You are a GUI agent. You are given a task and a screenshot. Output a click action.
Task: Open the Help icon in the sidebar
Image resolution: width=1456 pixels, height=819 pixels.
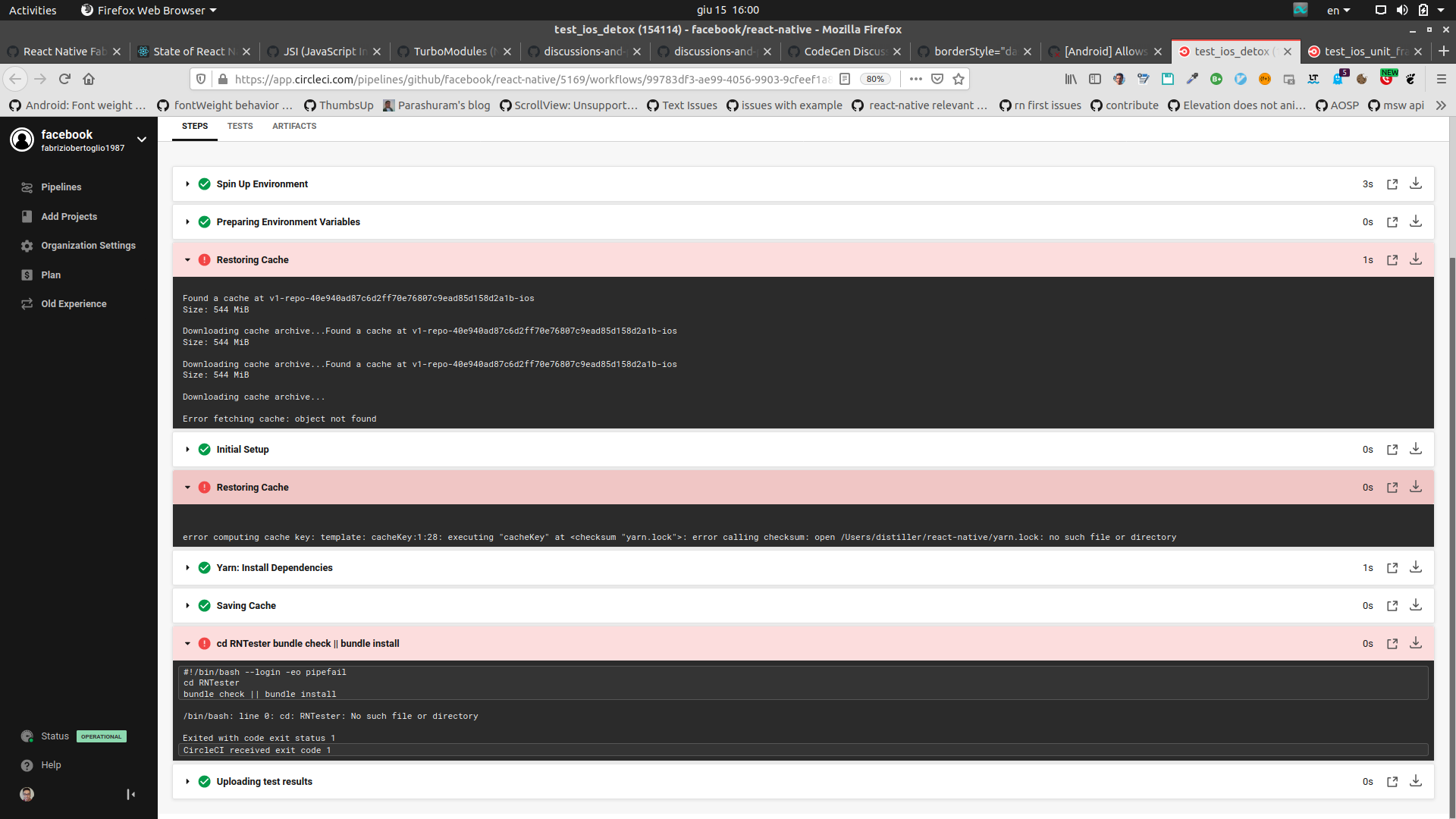point(28,764)
